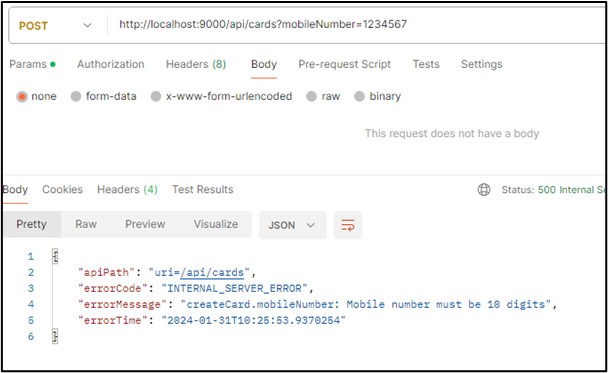Select the binary body radio option

[359, 96]
